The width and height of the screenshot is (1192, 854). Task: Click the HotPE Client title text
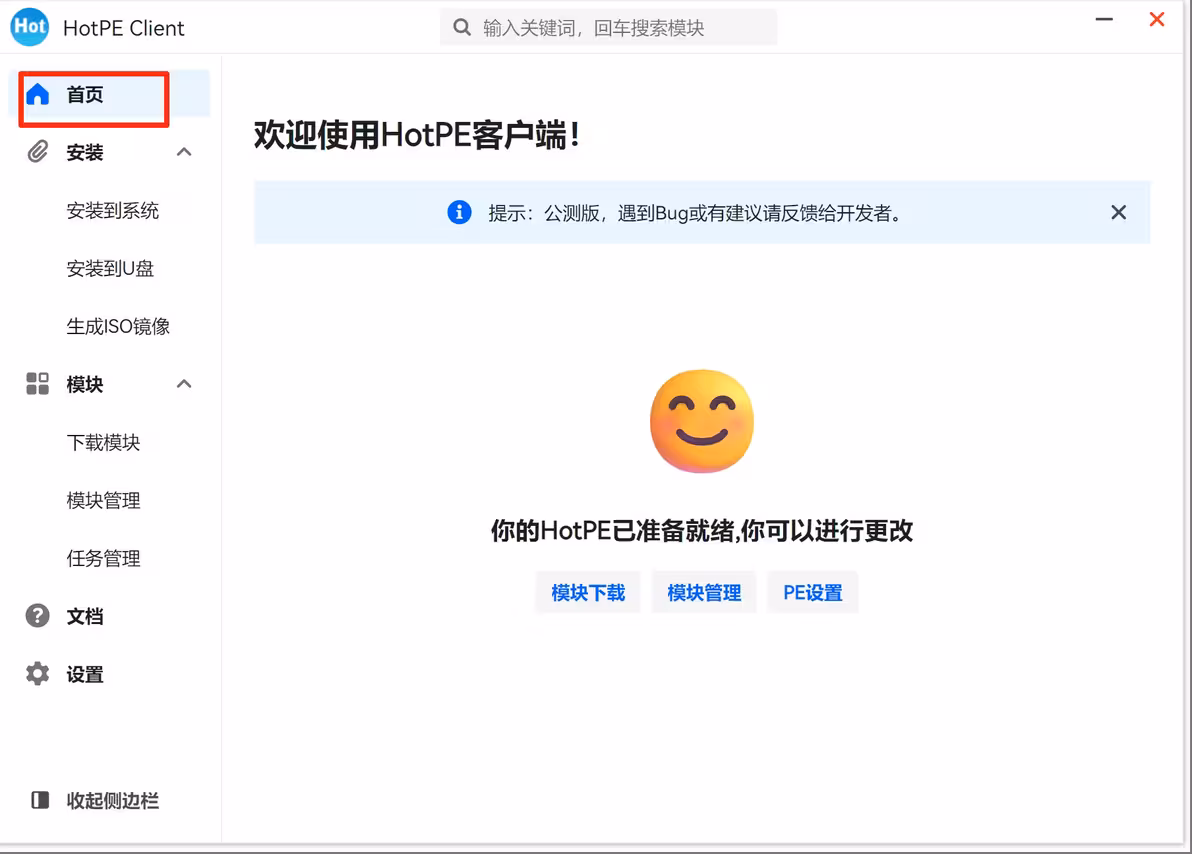coord(124,28)
